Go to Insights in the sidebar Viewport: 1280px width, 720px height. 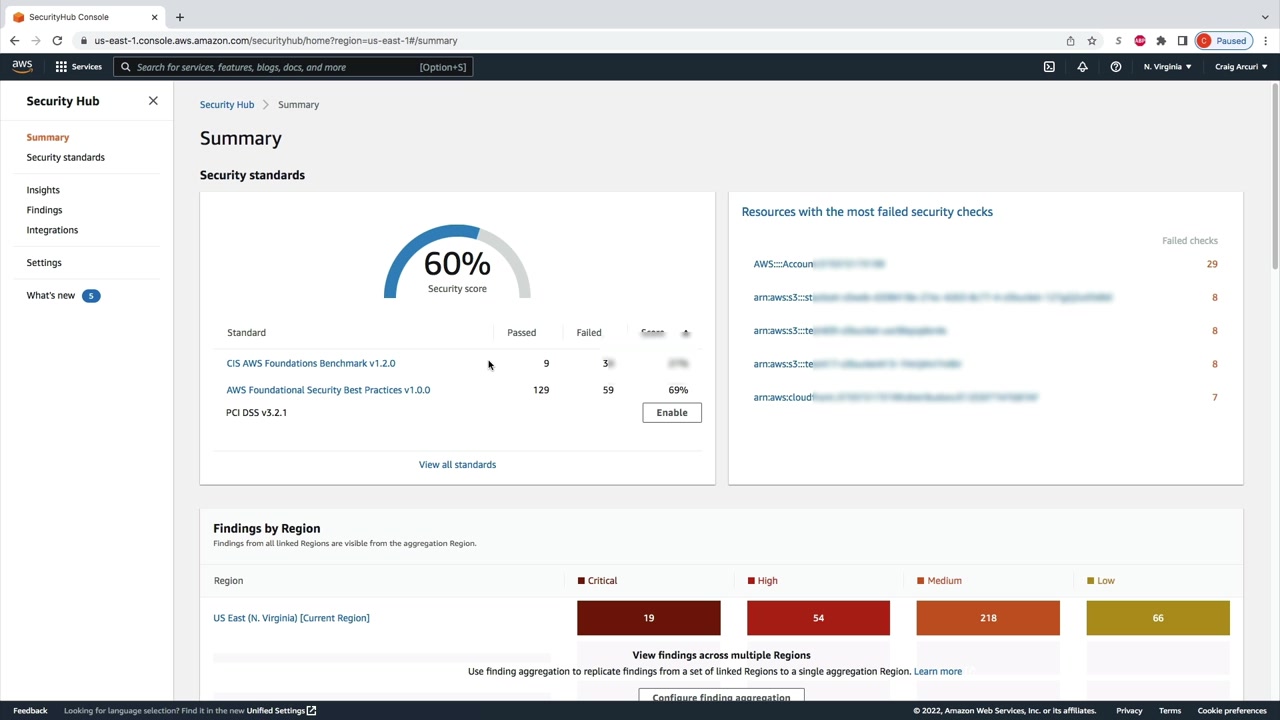43,190
